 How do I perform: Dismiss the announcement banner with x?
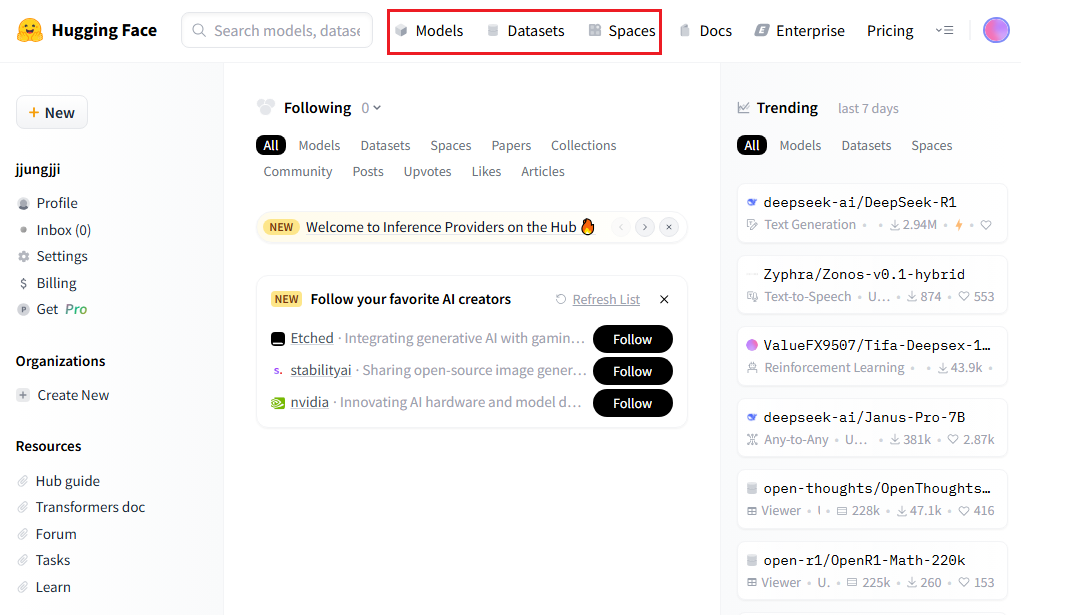tap(669, 227)
